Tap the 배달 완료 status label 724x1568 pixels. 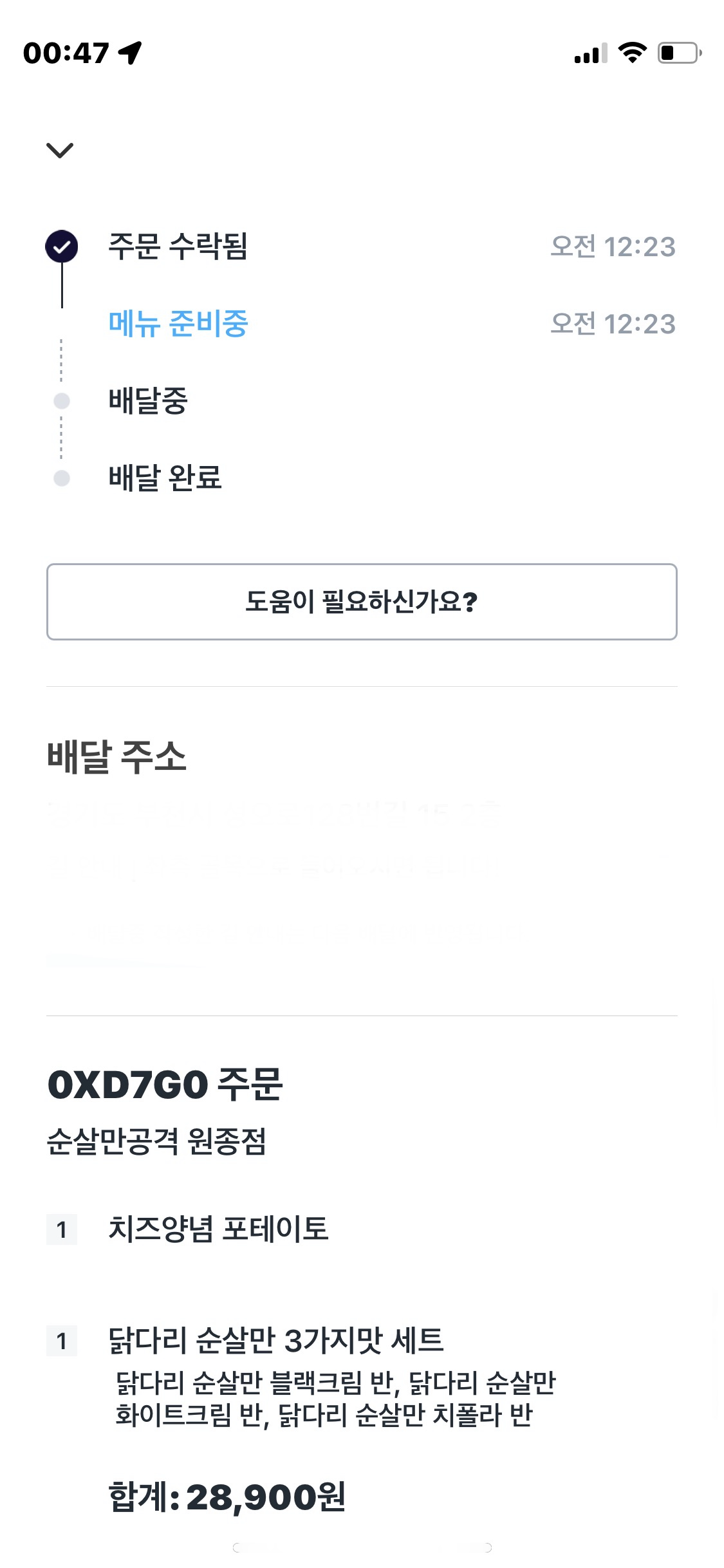[165, 478]
